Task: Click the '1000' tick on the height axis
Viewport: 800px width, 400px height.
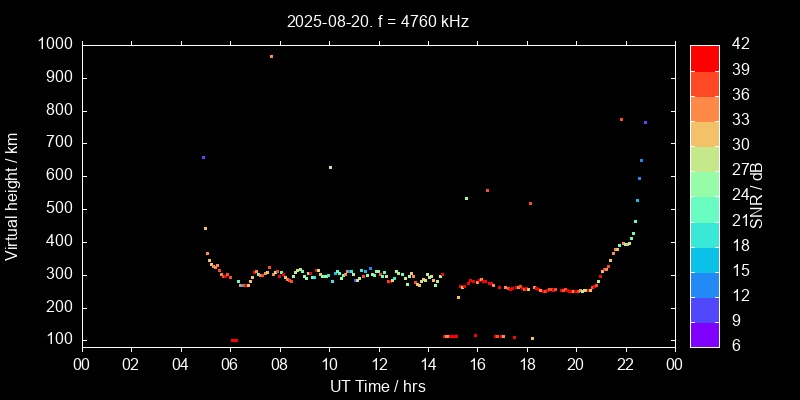Action: (x=54, y=45)
